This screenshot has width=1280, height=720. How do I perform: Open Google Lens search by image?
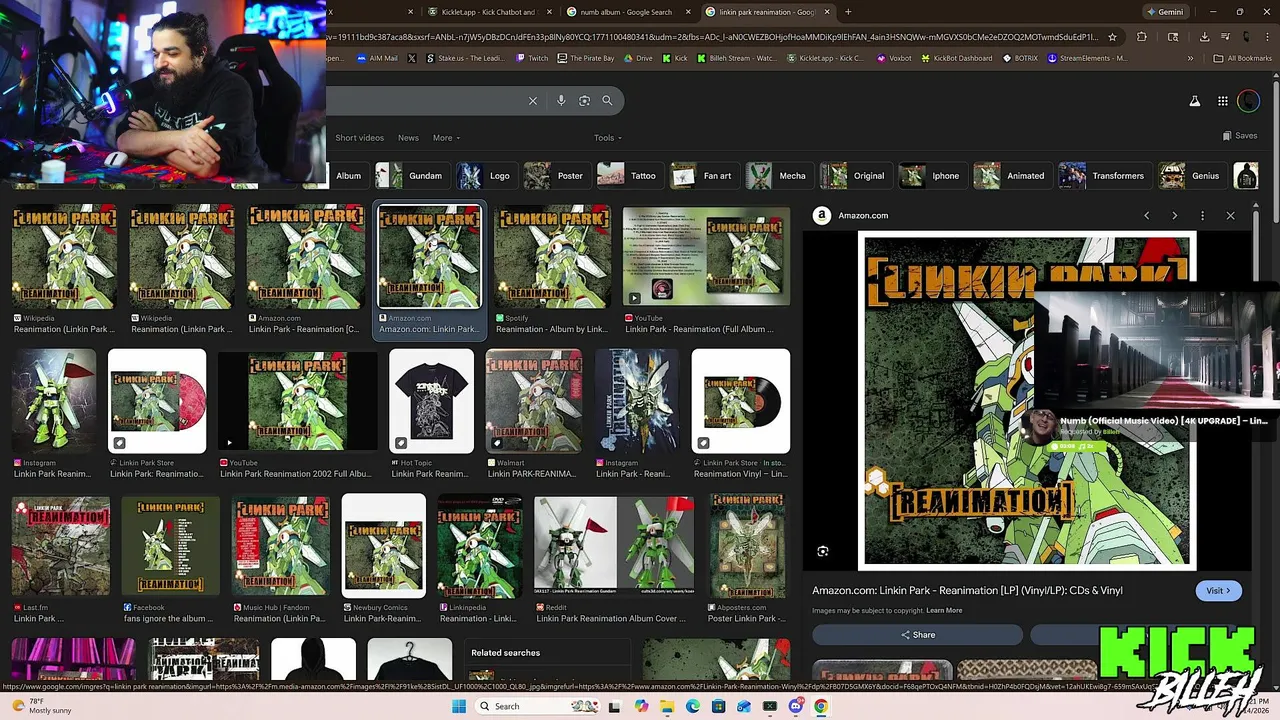pyautogui.click(x=584, y=101)
